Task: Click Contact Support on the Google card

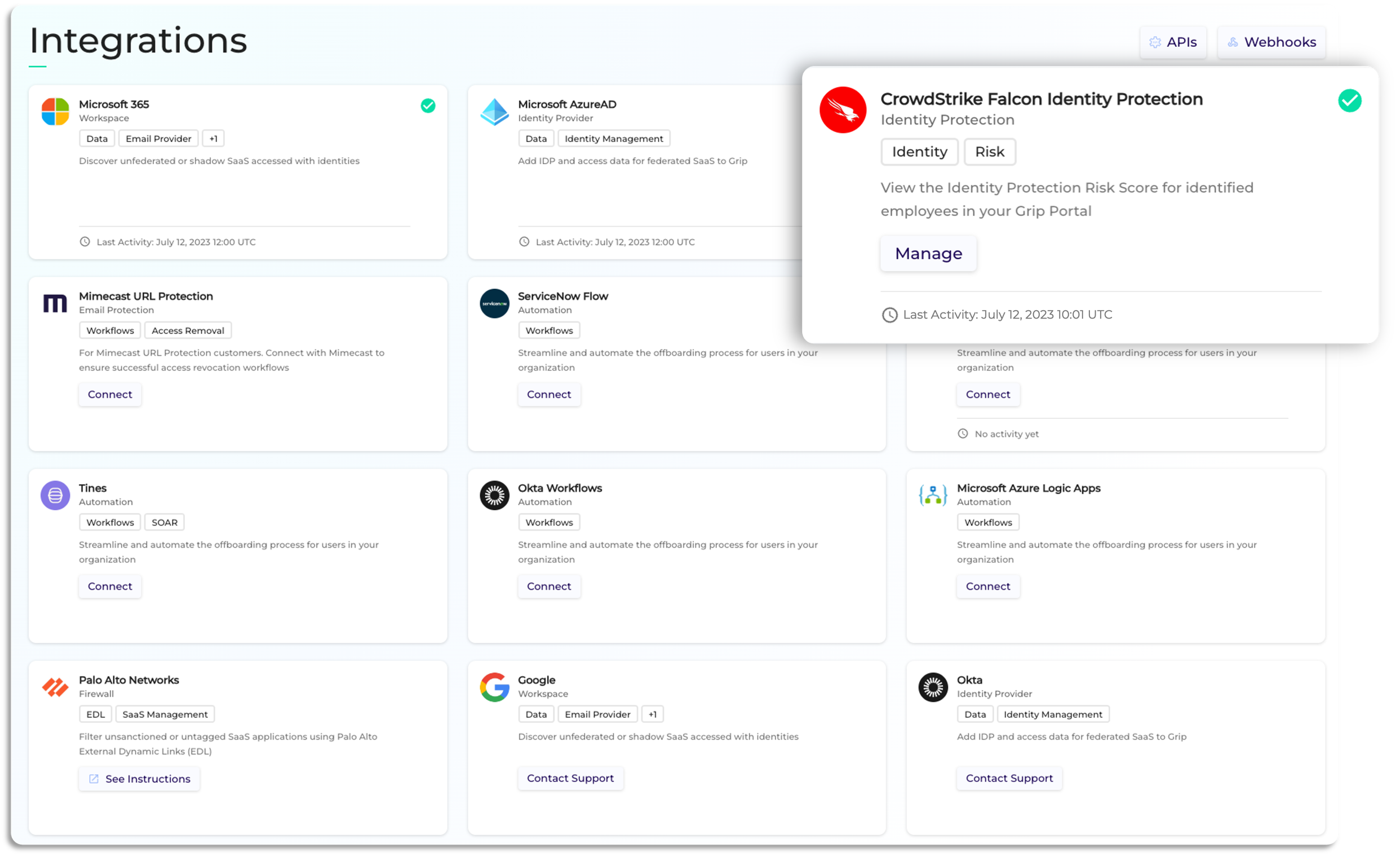Action: 570,778
